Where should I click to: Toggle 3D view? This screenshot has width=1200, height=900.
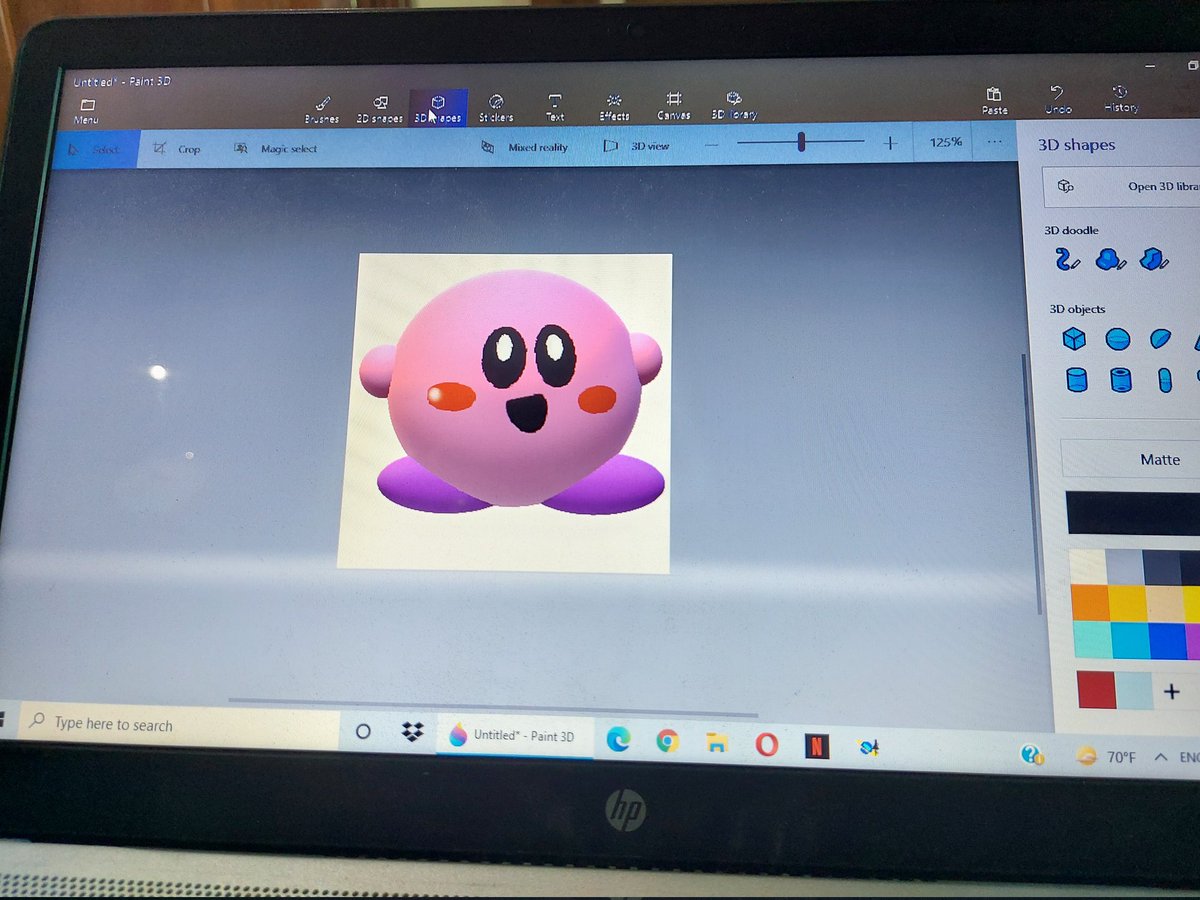[637, 146]
